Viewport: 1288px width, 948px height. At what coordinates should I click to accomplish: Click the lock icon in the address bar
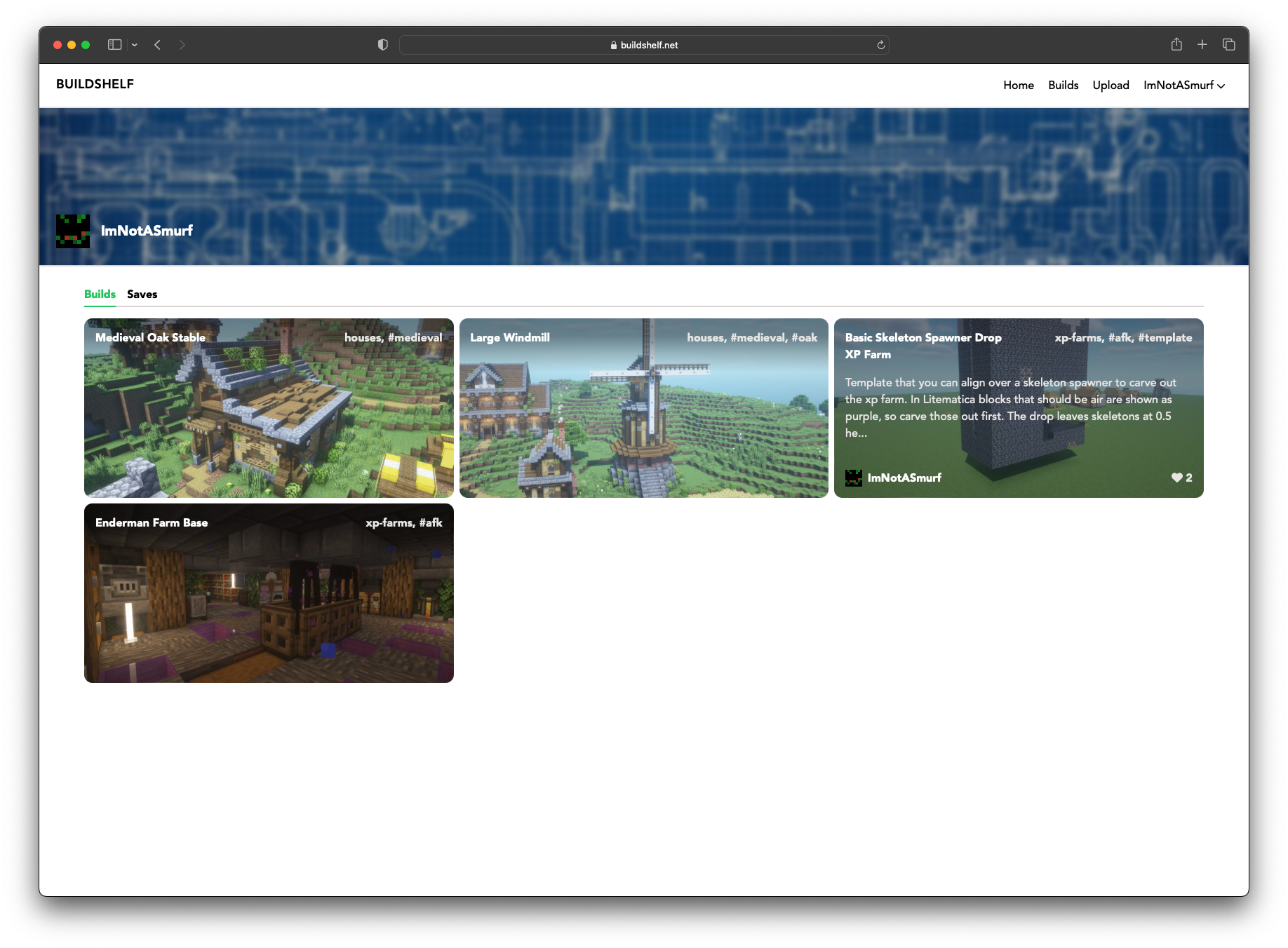tap(614, 45)
